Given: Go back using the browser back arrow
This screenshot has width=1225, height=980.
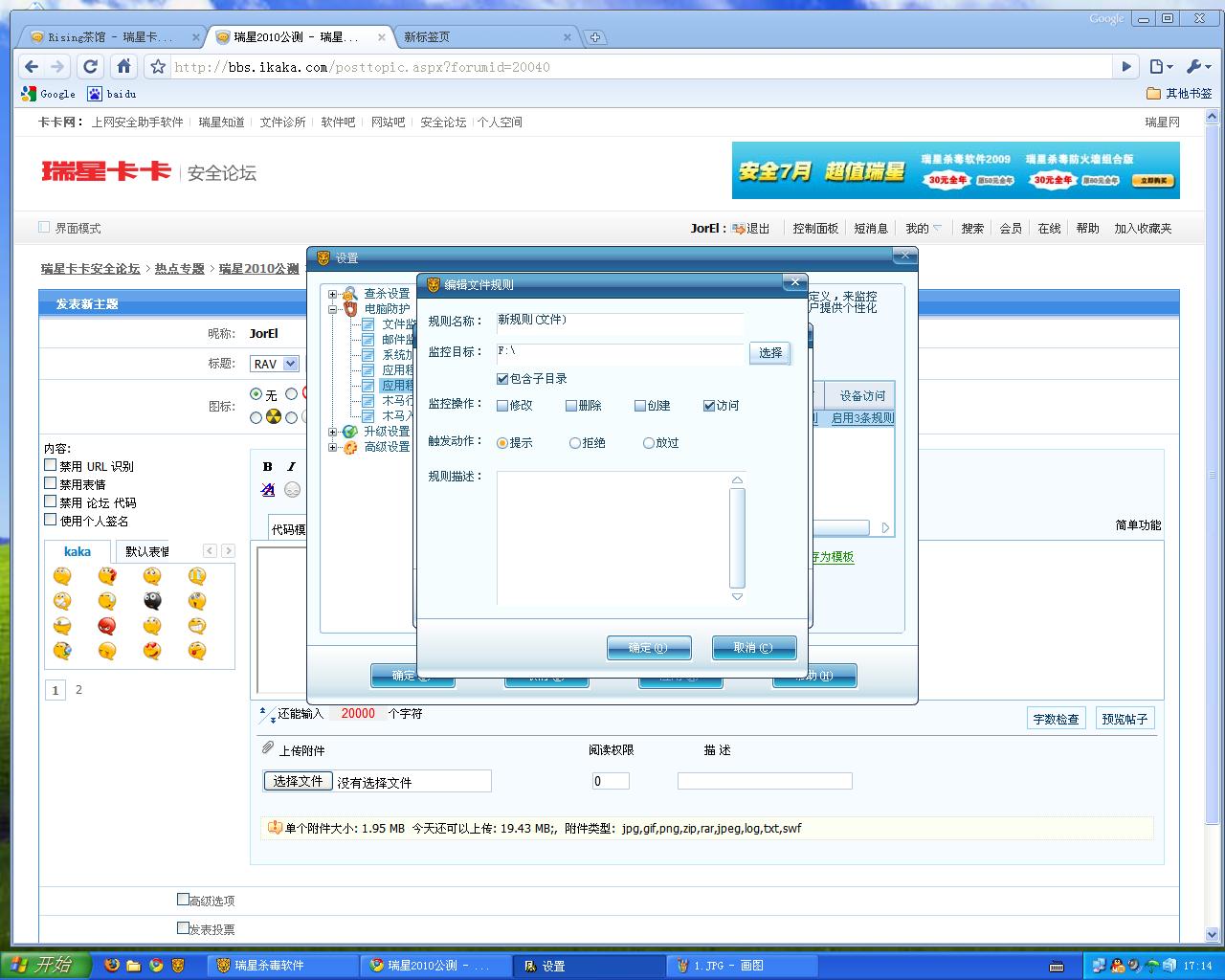Looking at the screenshot, I should 32,66.
